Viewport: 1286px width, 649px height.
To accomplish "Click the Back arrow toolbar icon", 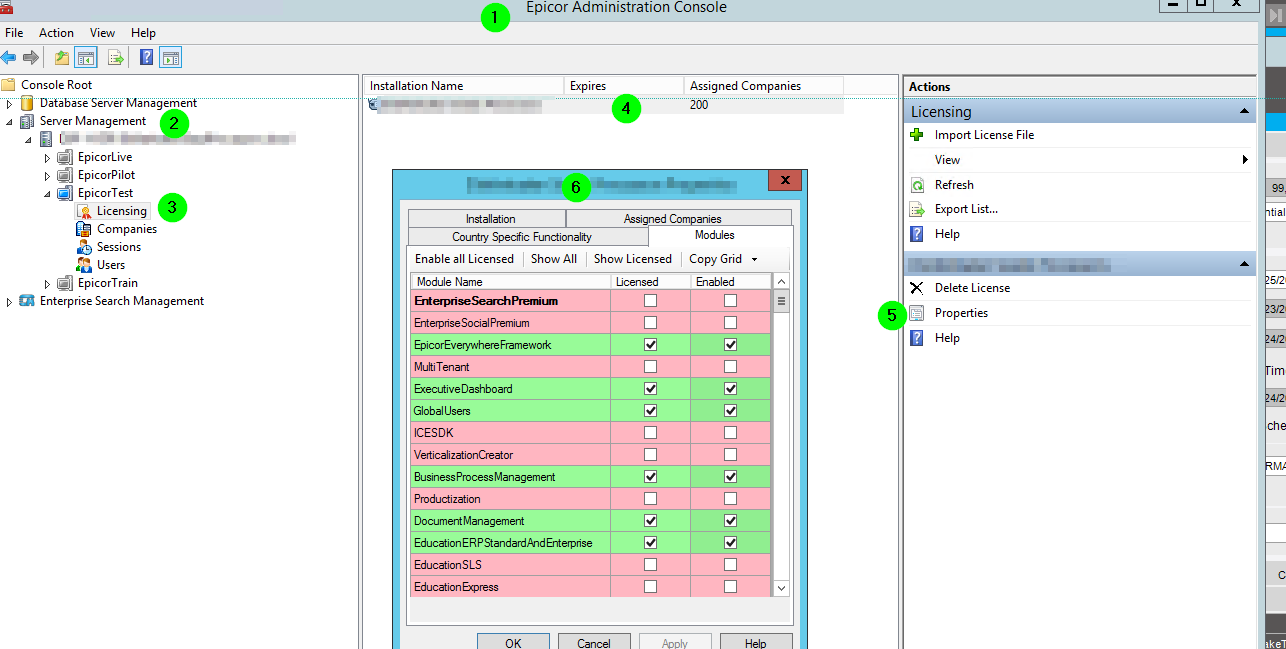I will pos(9,57).
